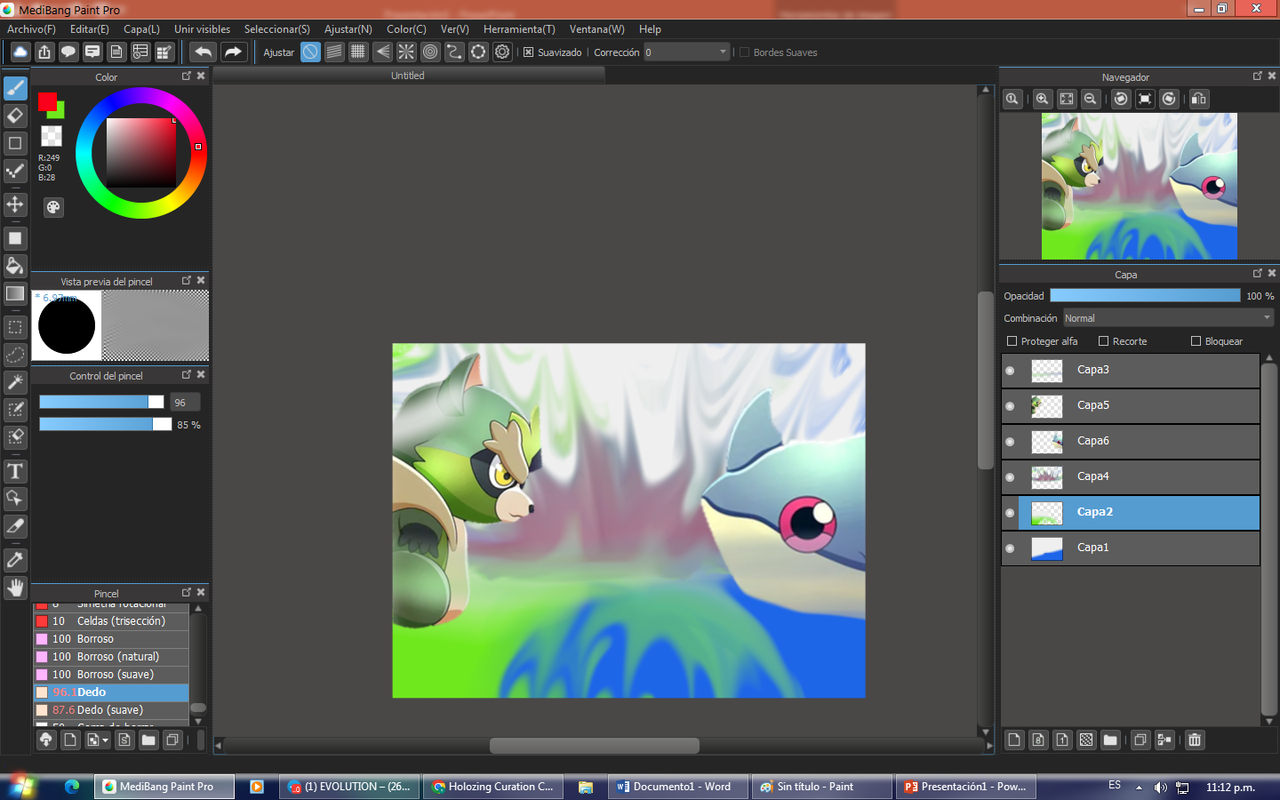
Task: Open the Archivo menu
Action: tap(31, 29)
